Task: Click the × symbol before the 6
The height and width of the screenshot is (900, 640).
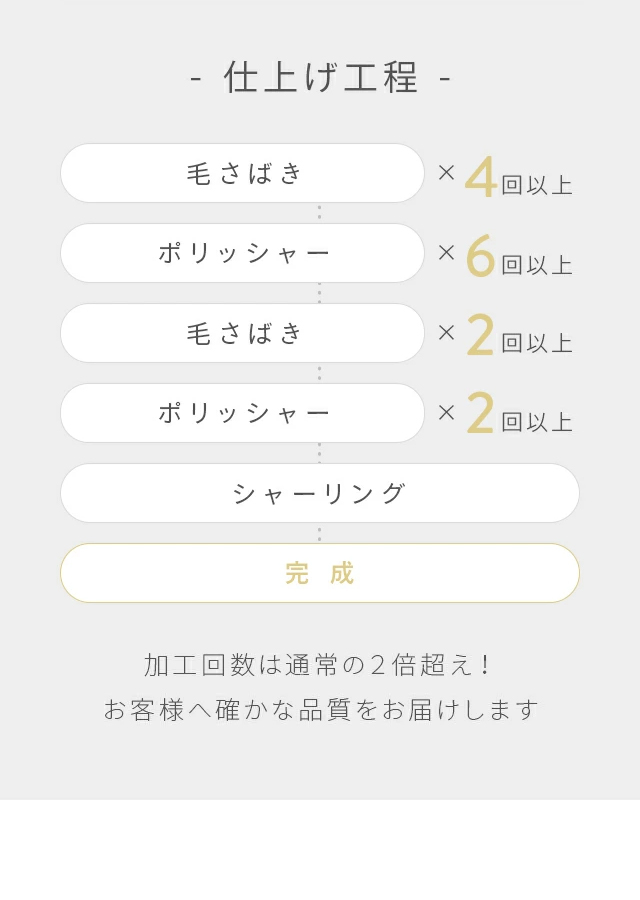Action: pos(446,253)
